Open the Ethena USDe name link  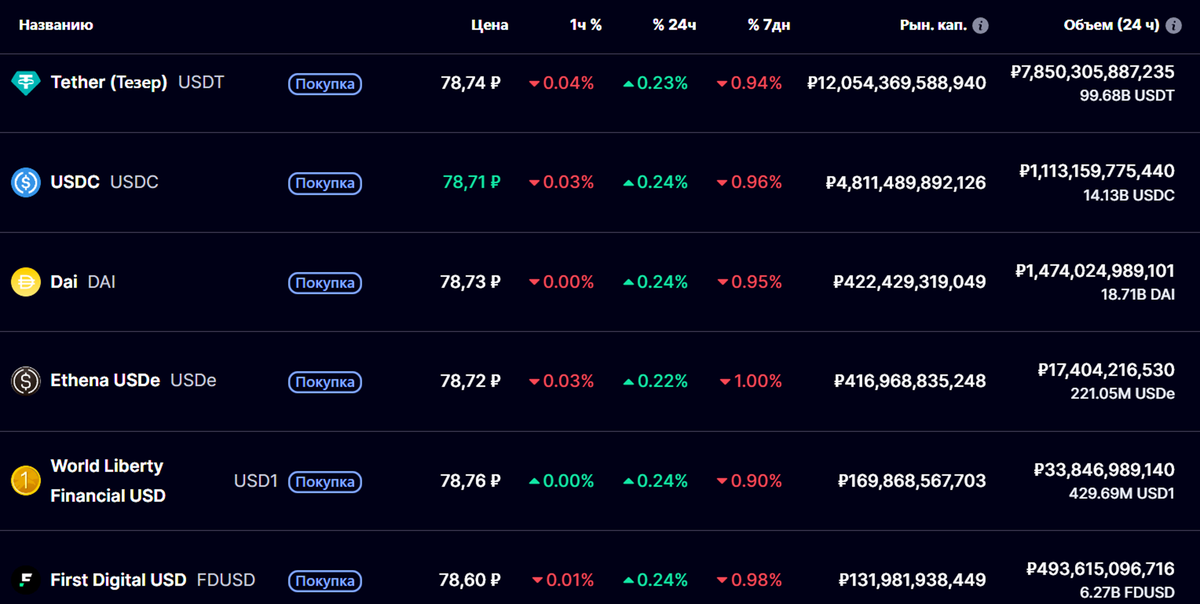(105, 381)
